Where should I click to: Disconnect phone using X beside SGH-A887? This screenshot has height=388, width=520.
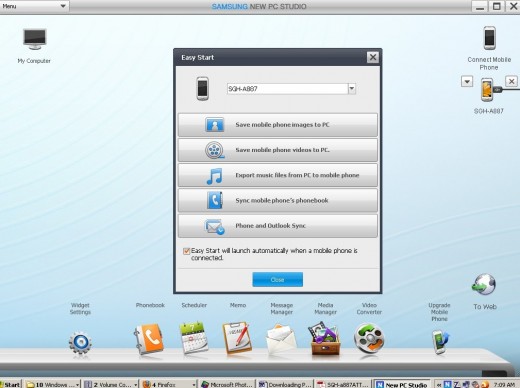(x=511, y=81)
